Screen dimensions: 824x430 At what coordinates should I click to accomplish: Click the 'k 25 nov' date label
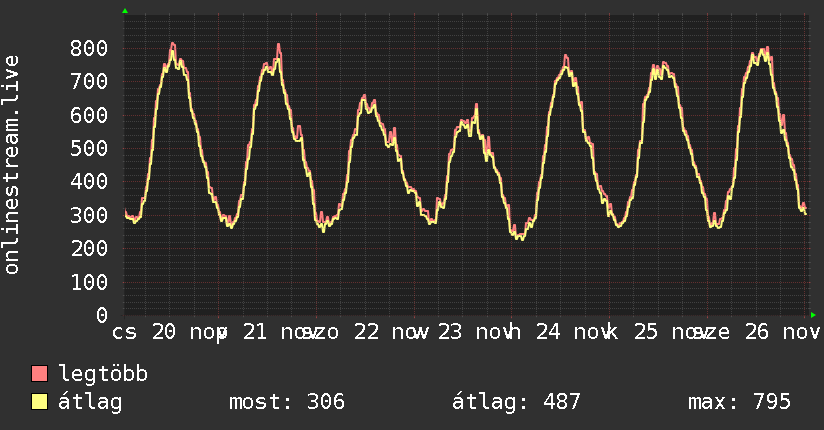(658, 332)
